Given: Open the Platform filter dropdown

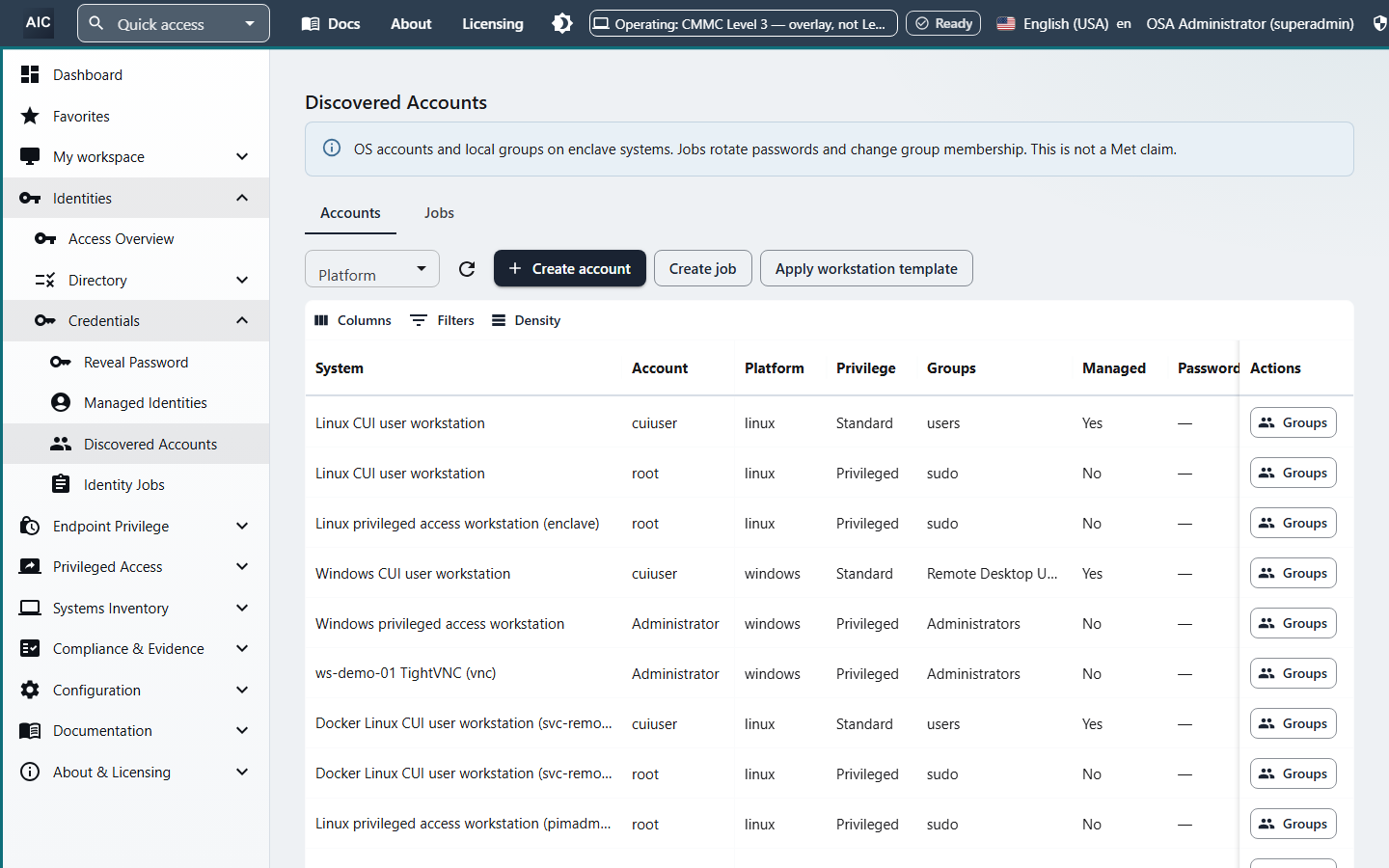Looking at the screenshot, I should [x=372, y=268].
